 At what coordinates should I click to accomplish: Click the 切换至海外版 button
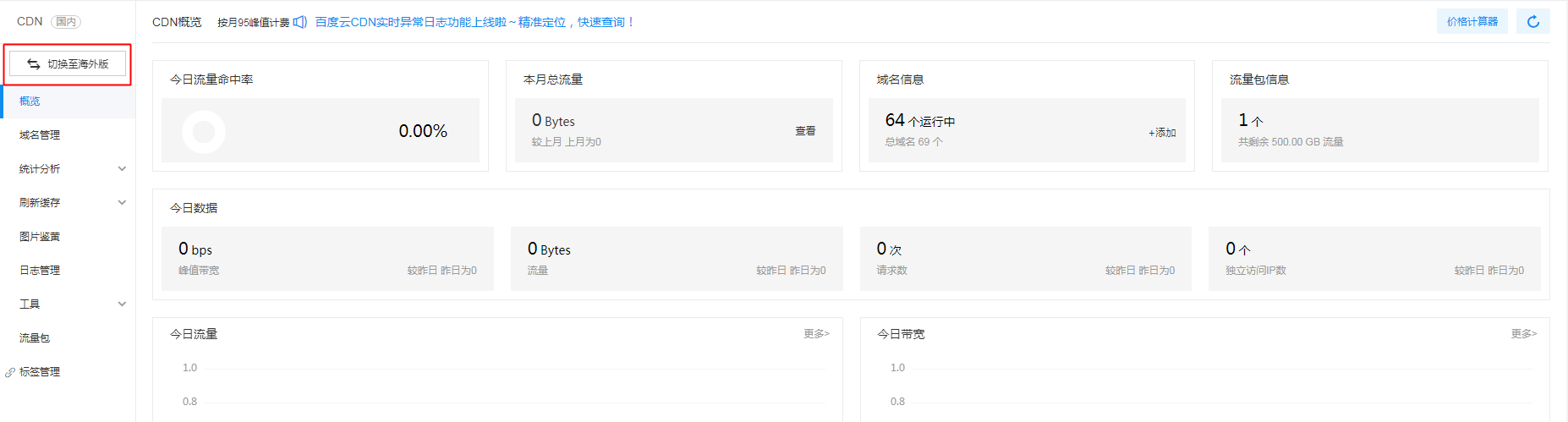68,64
